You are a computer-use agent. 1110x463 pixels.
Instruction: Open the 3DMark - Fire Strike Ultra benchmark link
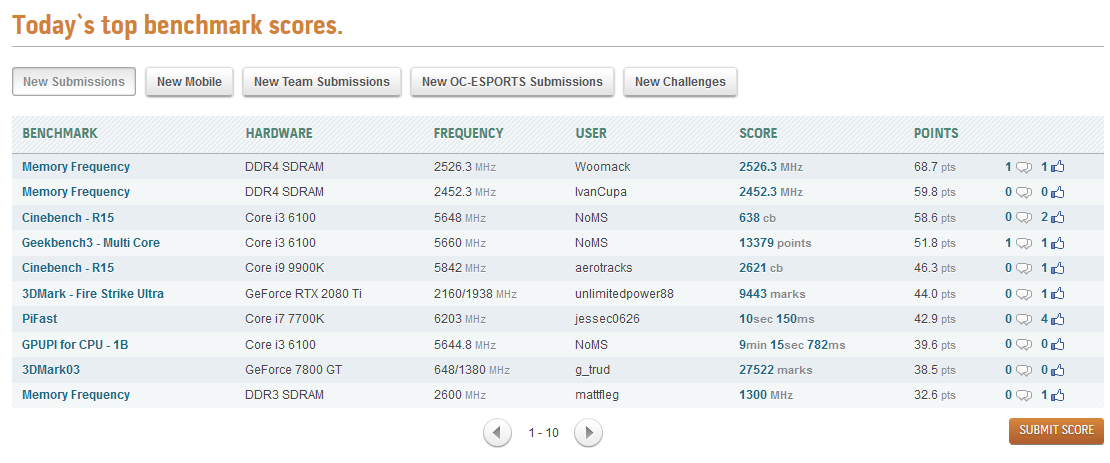[x=93, y=294]
